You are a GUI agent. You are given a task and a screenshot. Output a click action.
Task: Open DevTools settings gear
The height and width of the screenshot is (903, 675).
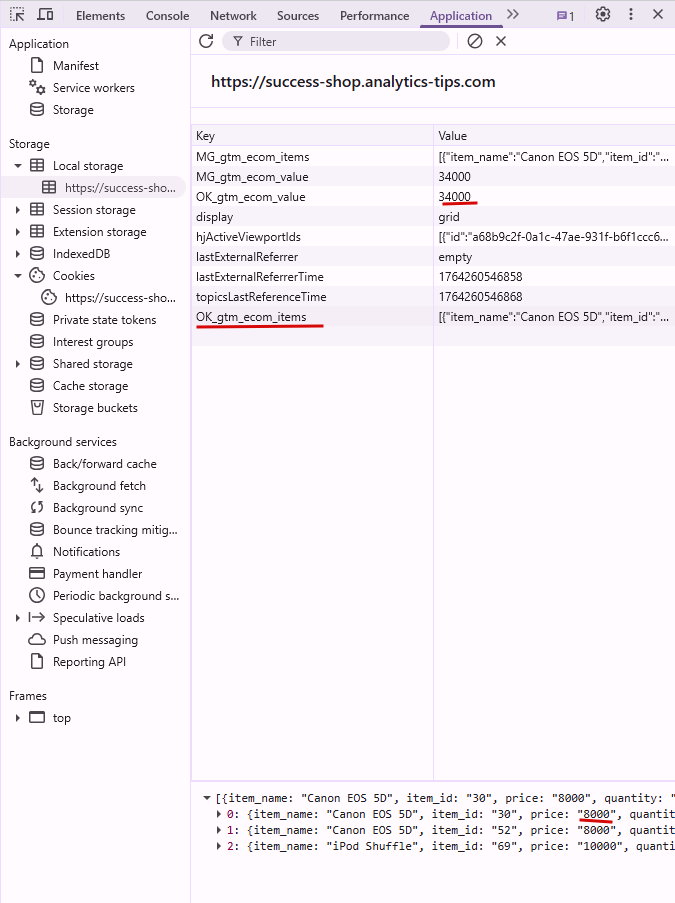[602, 15]
